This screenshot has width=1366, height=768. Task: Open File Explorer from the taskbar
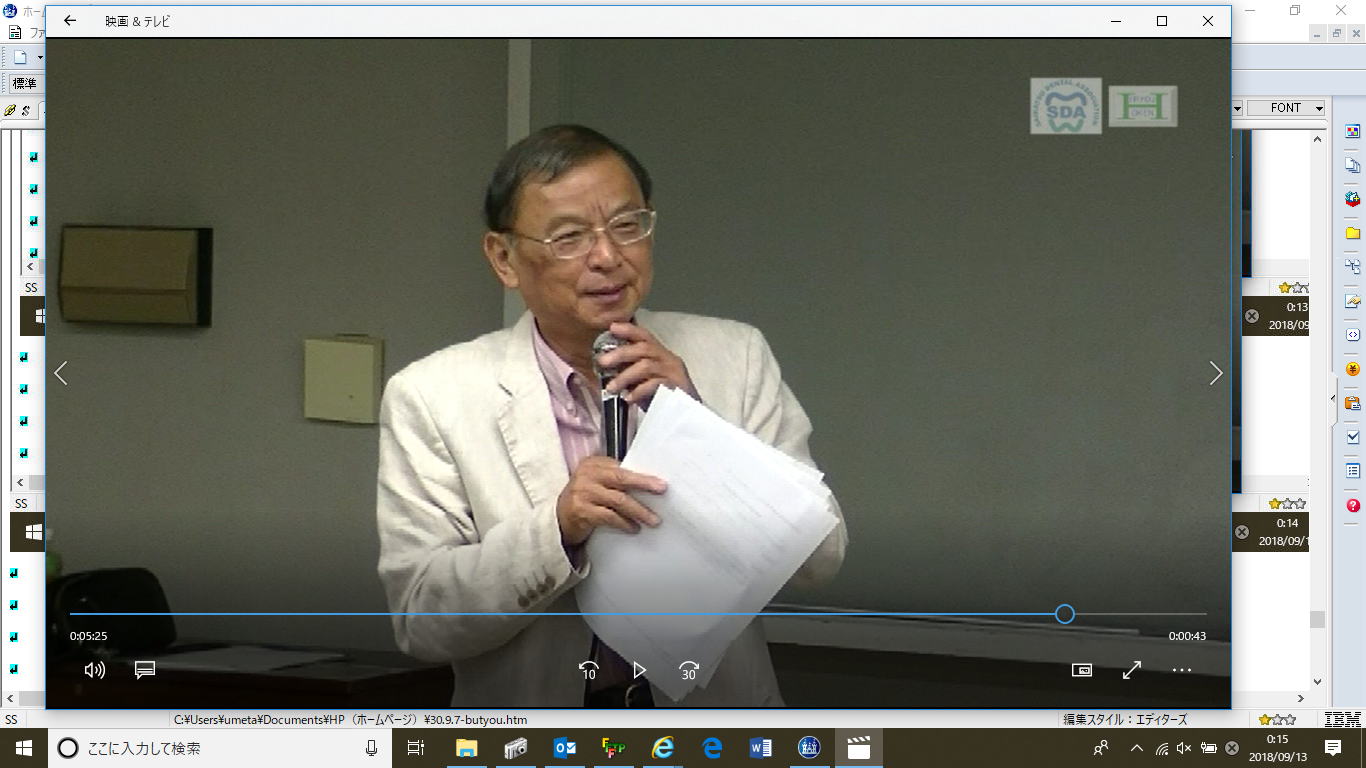(x=466, y=748)
